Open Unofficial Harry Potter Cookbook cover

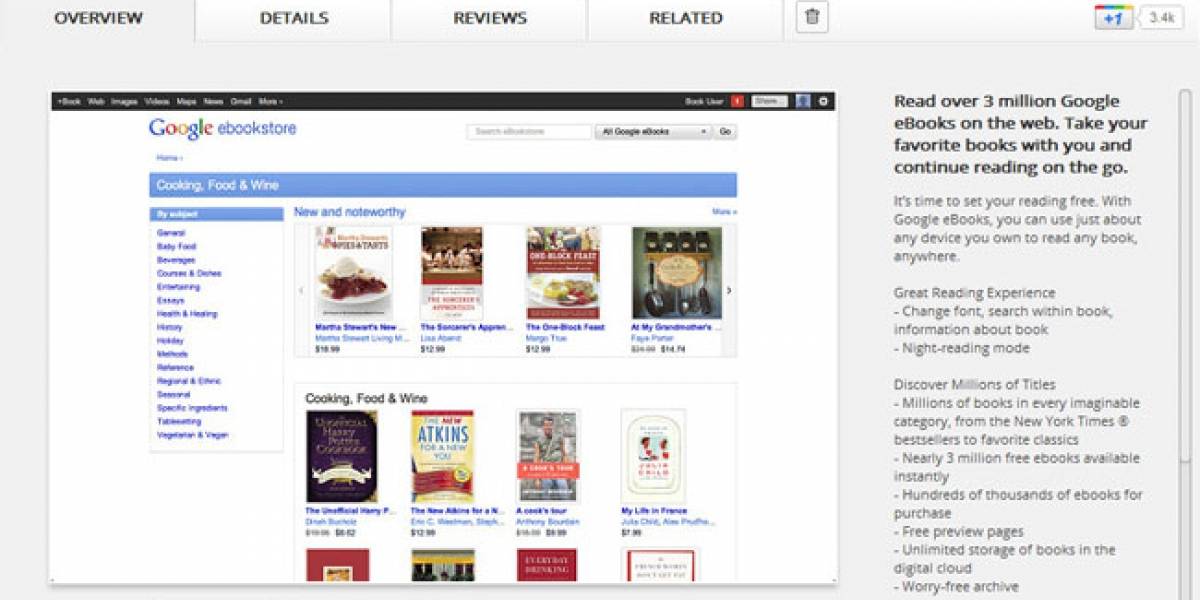[x=342, y=456]
